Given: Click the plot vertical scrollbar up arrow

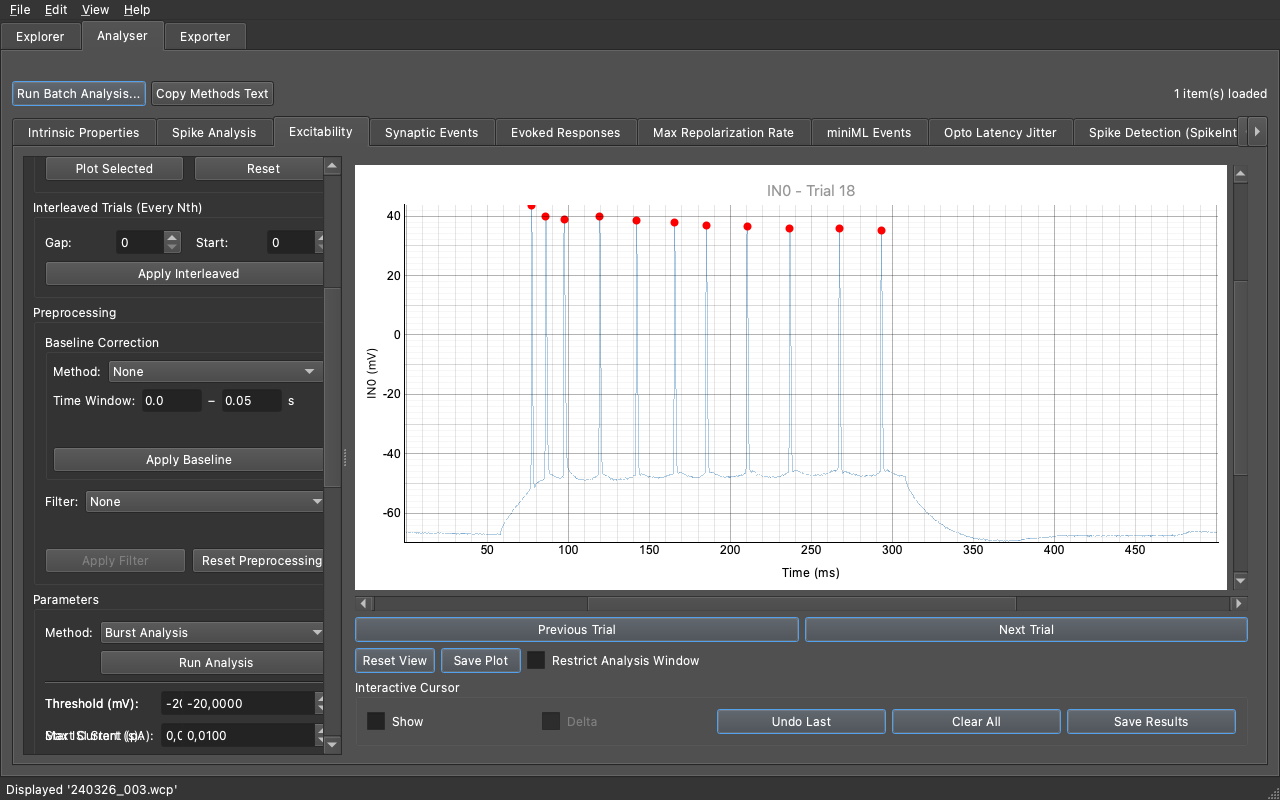Looking at the screenshot, I should [x=1241, y=174].
